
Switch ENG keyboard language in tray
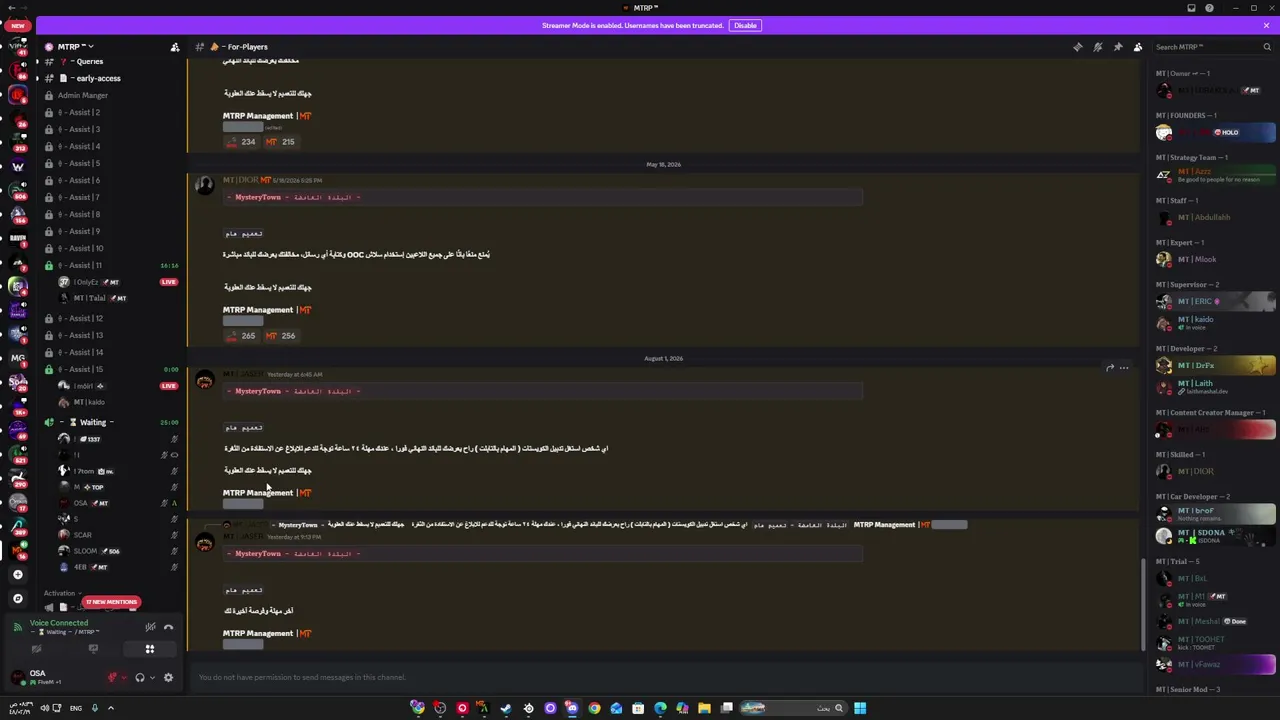76,708
